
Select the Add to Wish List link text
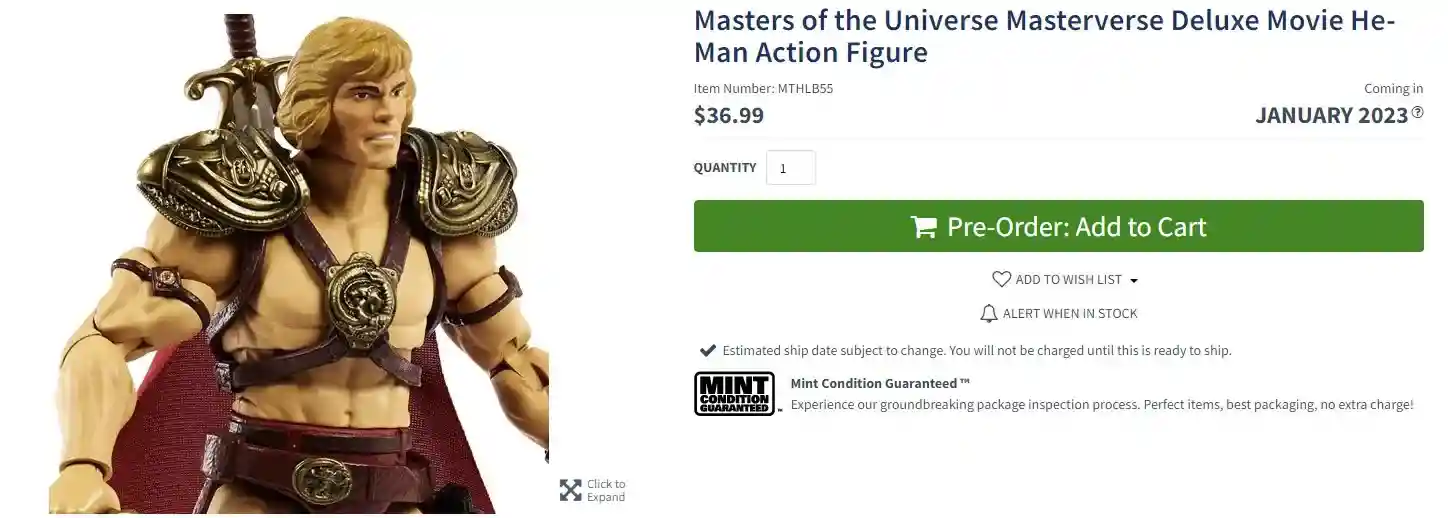(x=1069, y=280)
